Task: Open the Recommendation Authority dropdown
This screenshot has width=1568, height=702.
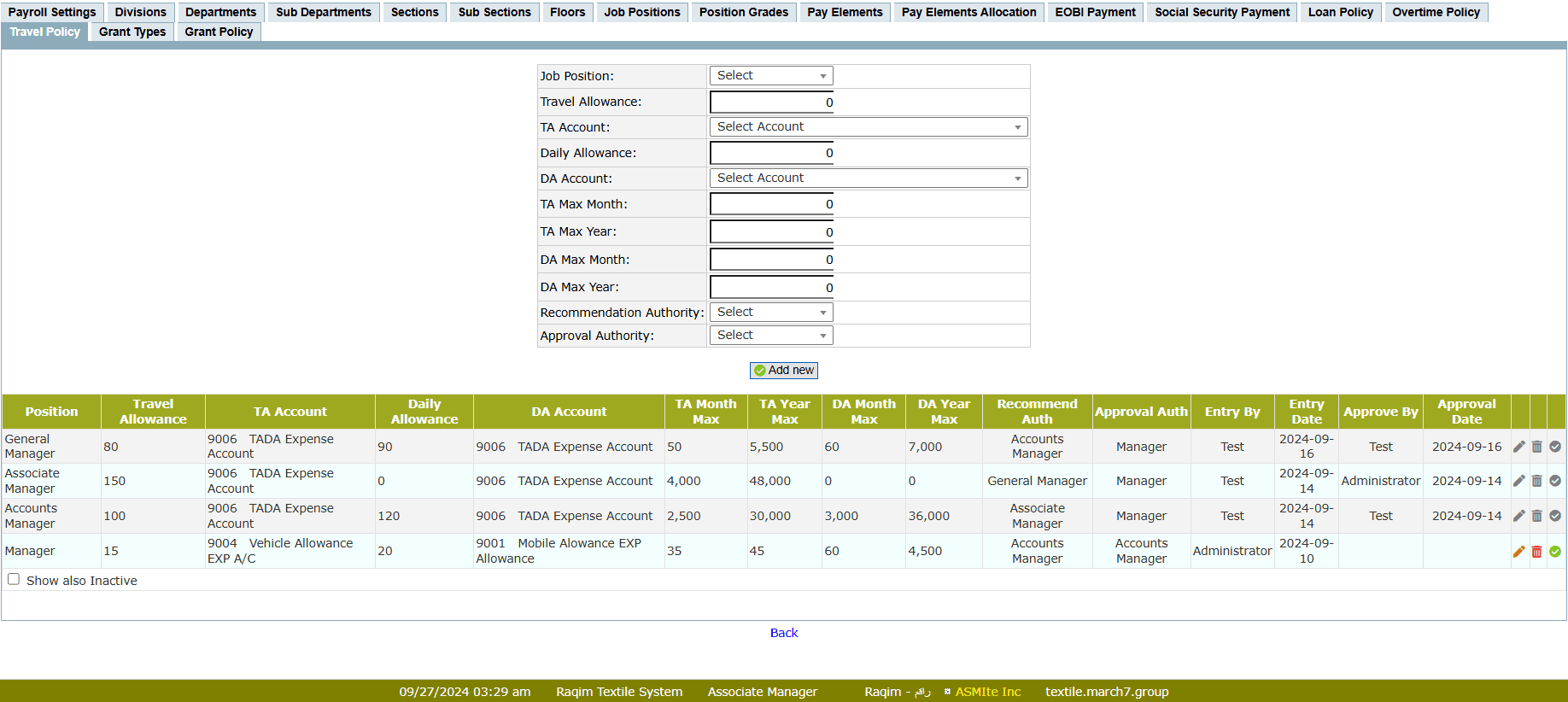Action: tap(770, 313)
